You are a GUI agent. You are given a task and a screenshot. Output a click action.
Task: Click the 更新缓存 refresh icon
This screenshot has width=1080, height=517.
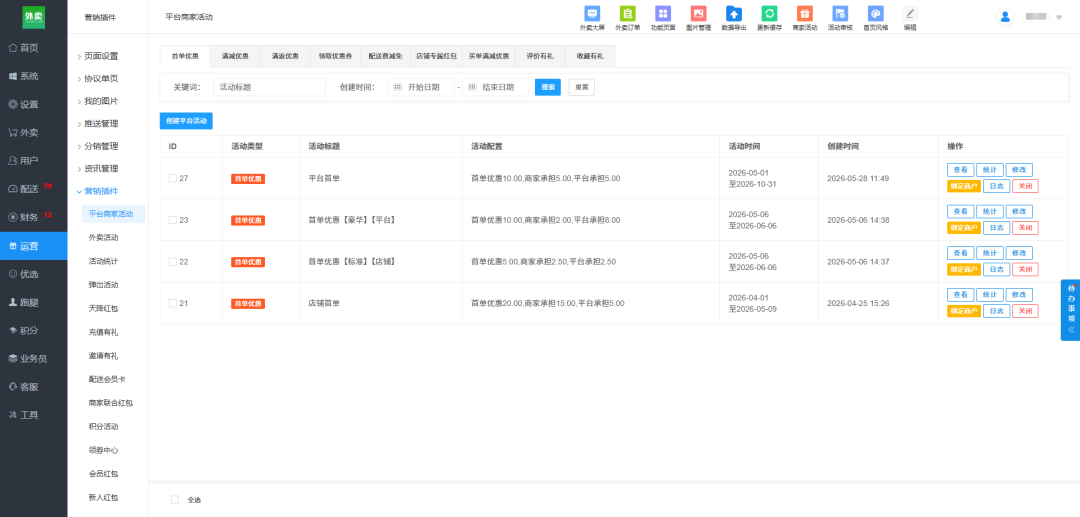pos(769,13)
